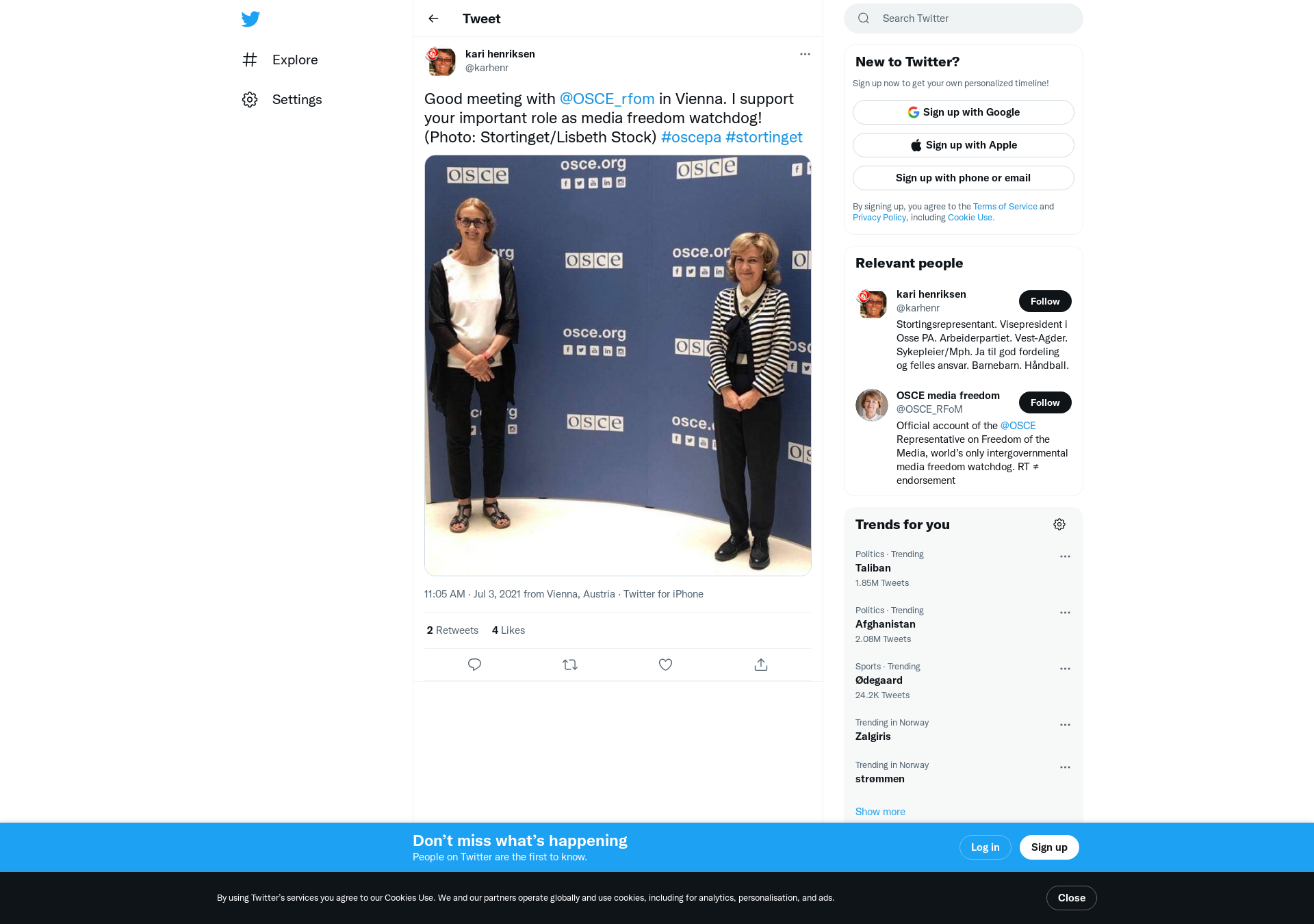Open the Show more trends link
1314x924 pixels.
pos(880,812)
